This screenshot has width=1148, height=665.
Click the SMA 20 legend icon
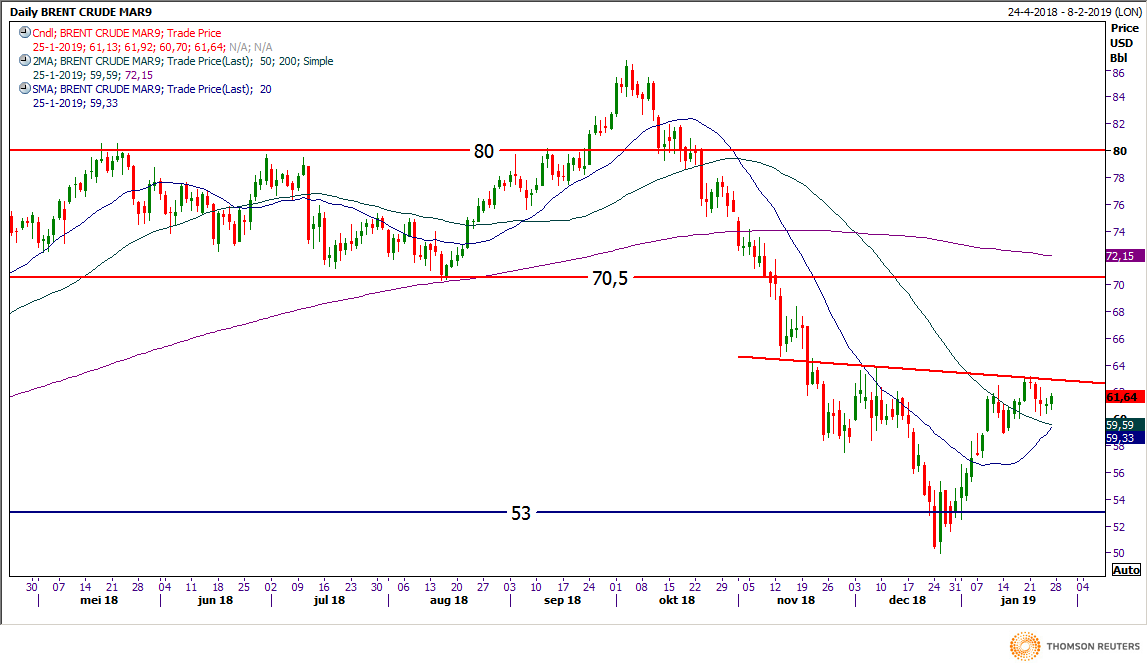click(x=25, y=89)
